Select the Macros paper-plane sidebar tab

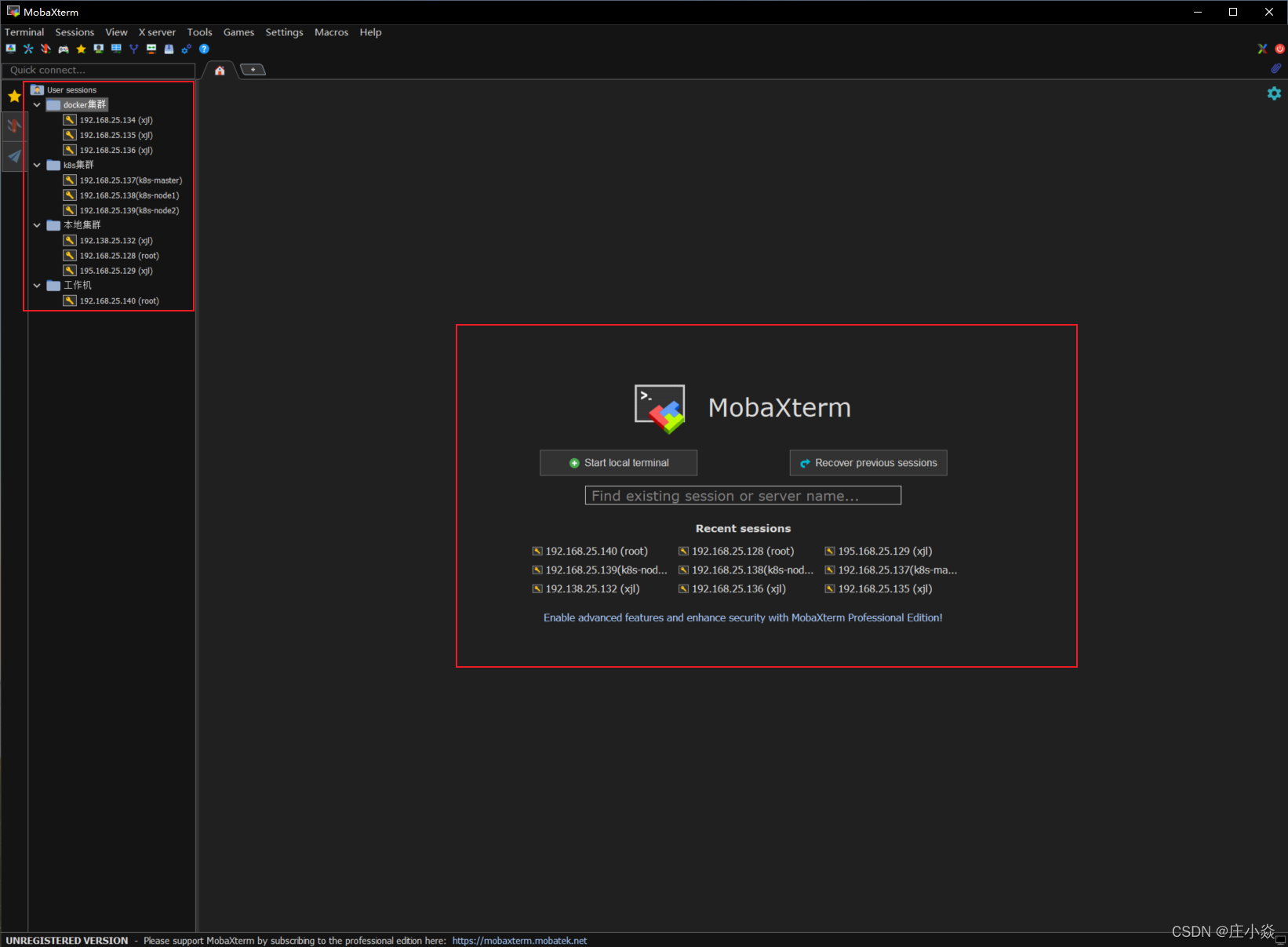point(14,156)
